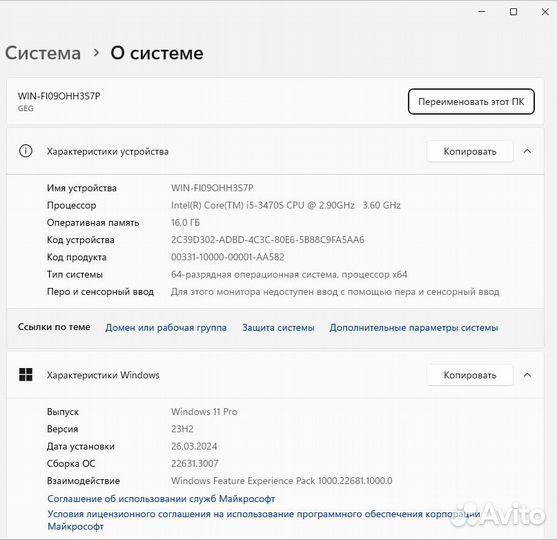Viewport: 557px width, 540px height.
Task: Click the GEG model text under PC name
Action: pos(26,108)
